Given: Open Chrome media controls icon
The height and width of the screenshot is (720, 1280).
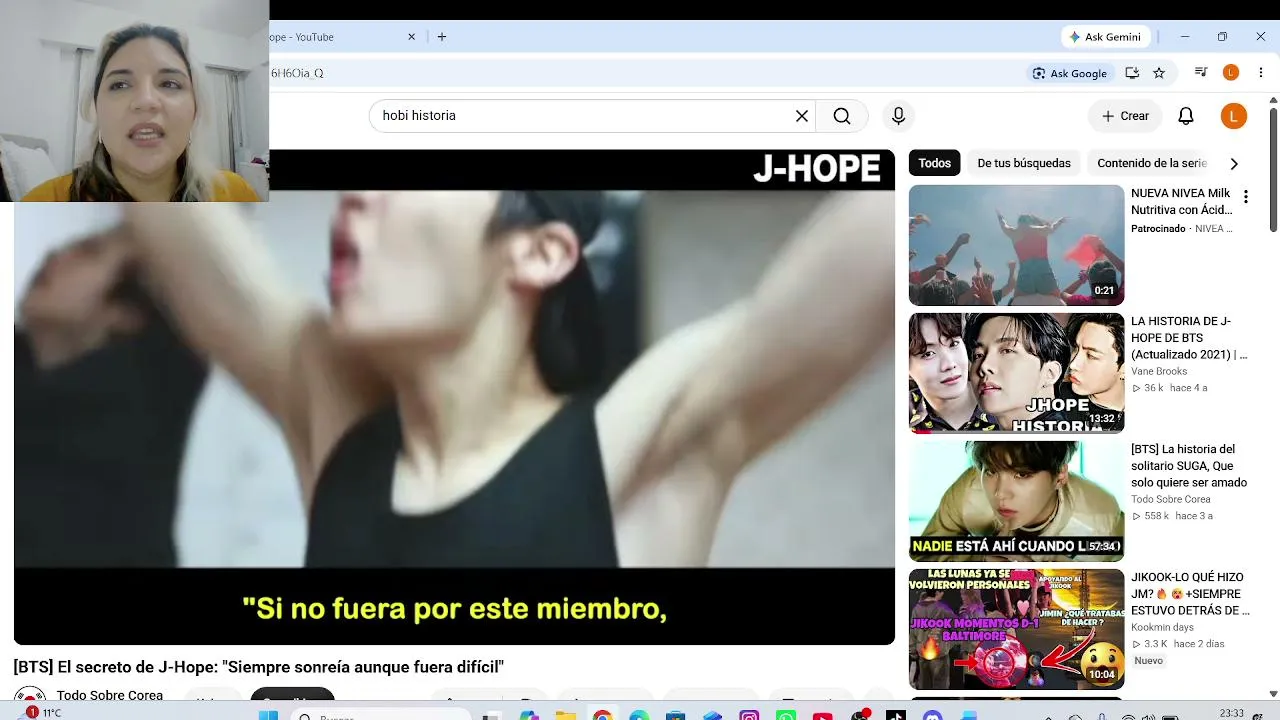Looking at the screenshot, I should (1201, 73).
